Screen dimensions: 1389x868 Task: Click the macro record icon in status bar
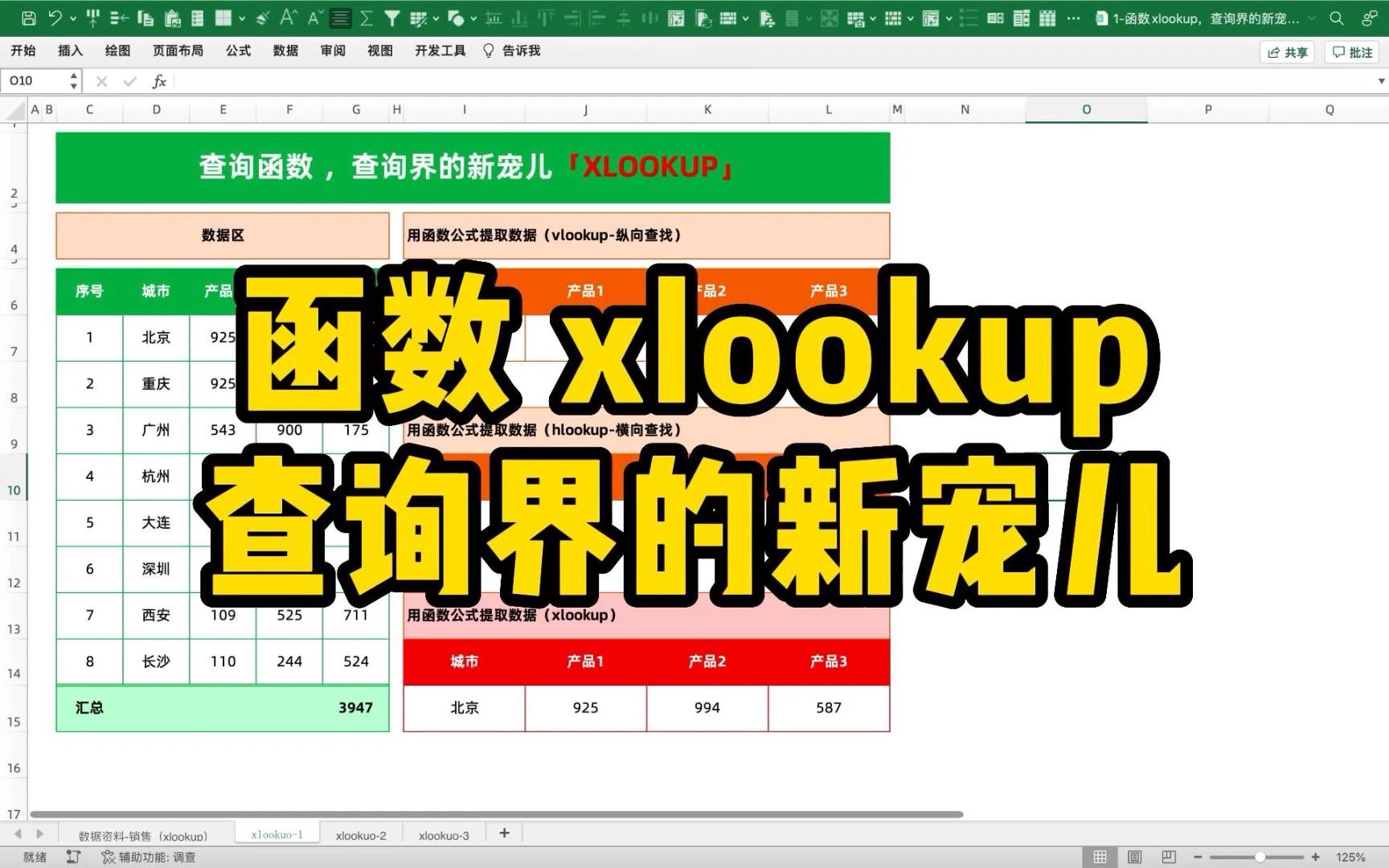[x=73, y=857]
